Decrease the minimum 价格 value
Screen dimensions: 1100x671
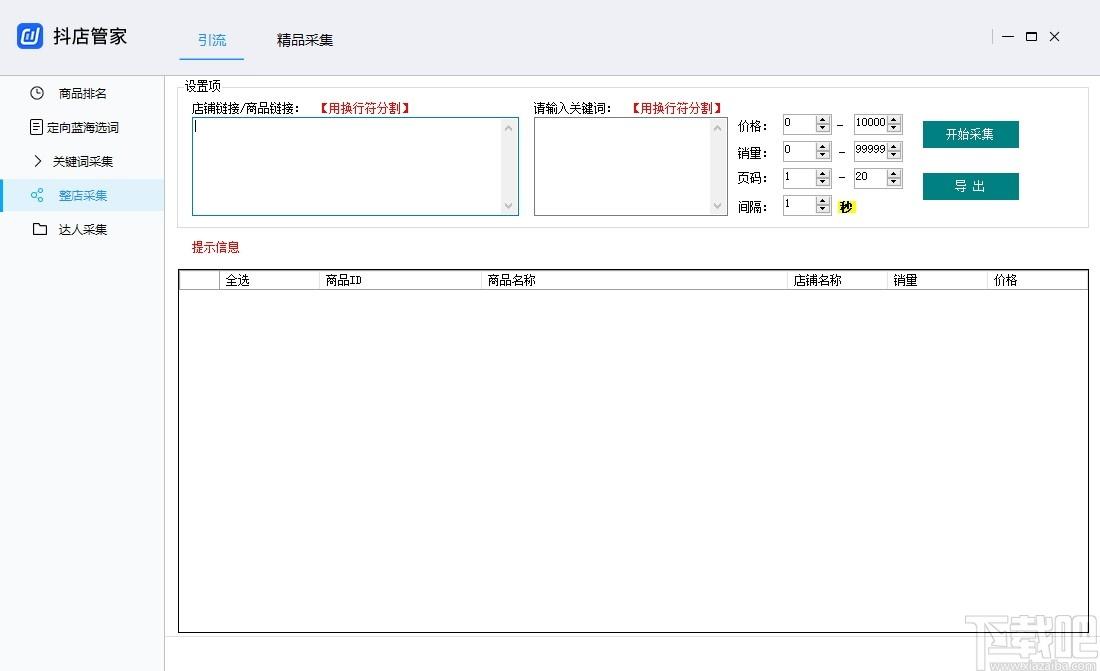pos(823,128)
